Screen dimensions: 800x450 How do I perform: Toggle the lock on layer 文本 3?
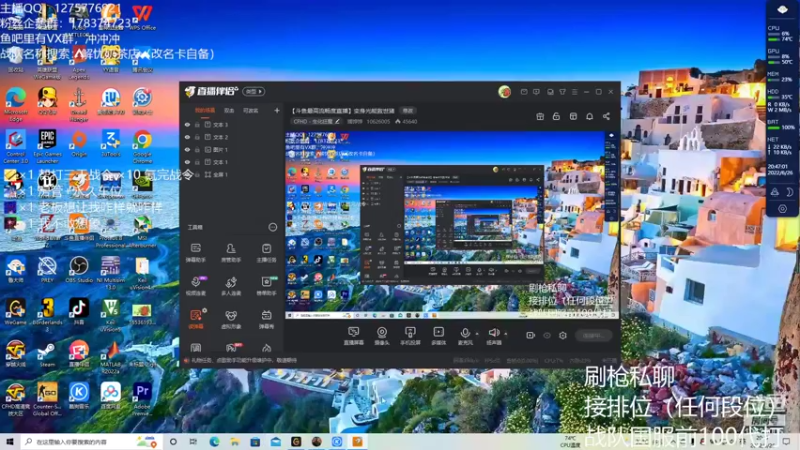coord(197,124)
